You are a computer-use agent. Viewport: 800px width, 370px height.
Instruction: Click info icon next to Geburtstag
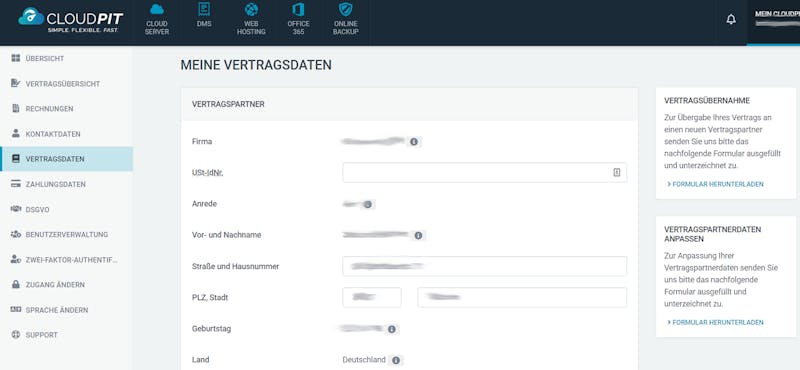click(x=391, y=329)
